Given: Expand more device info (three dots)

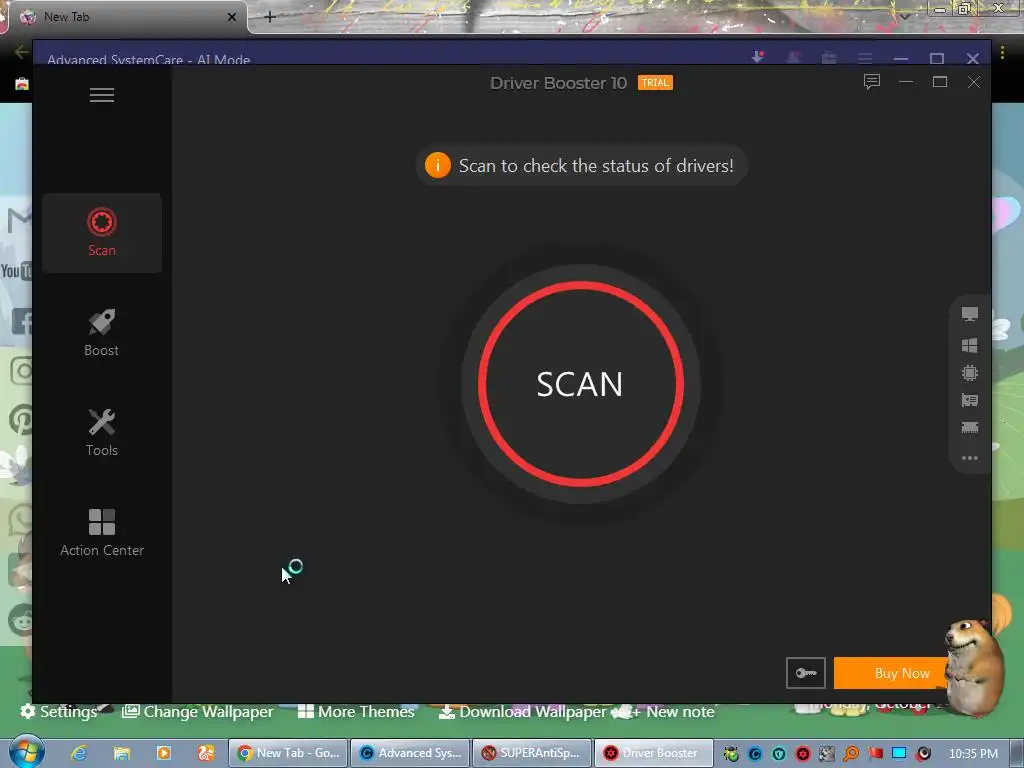Looking at the screenshot, I should tap(970, 458).
